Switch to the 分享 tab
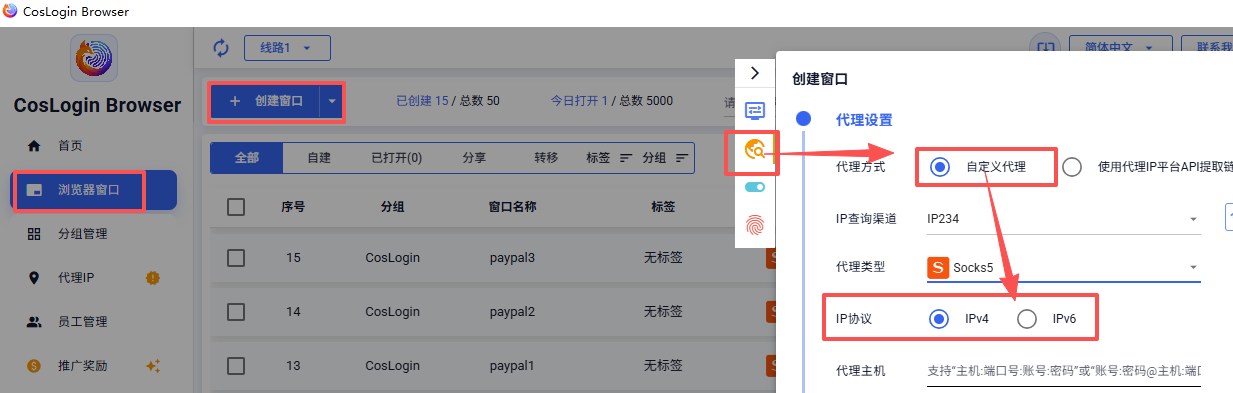Image resolution: width=1233 pixels, height=393 pixels. click(475, 158)
